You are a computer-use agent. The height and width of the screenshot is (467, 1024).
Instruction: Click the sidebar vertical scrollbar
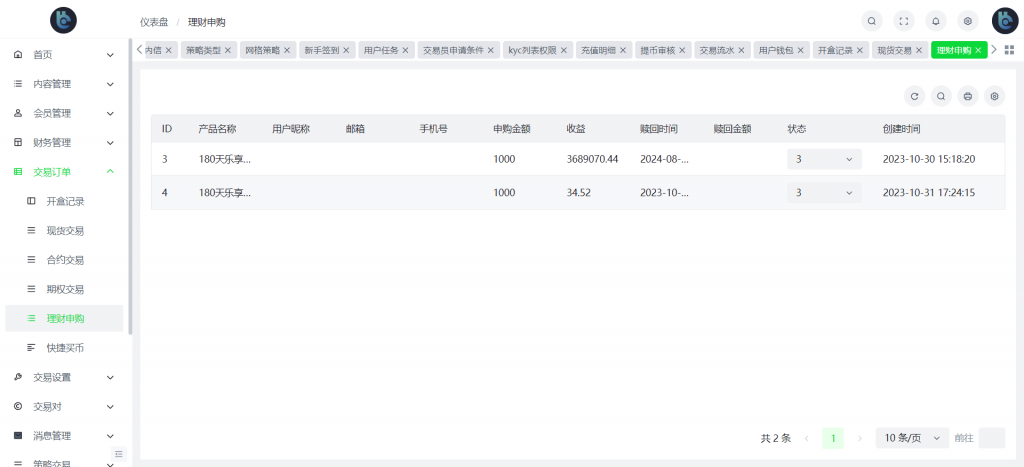pyautogui.click(x=131, y=186)
